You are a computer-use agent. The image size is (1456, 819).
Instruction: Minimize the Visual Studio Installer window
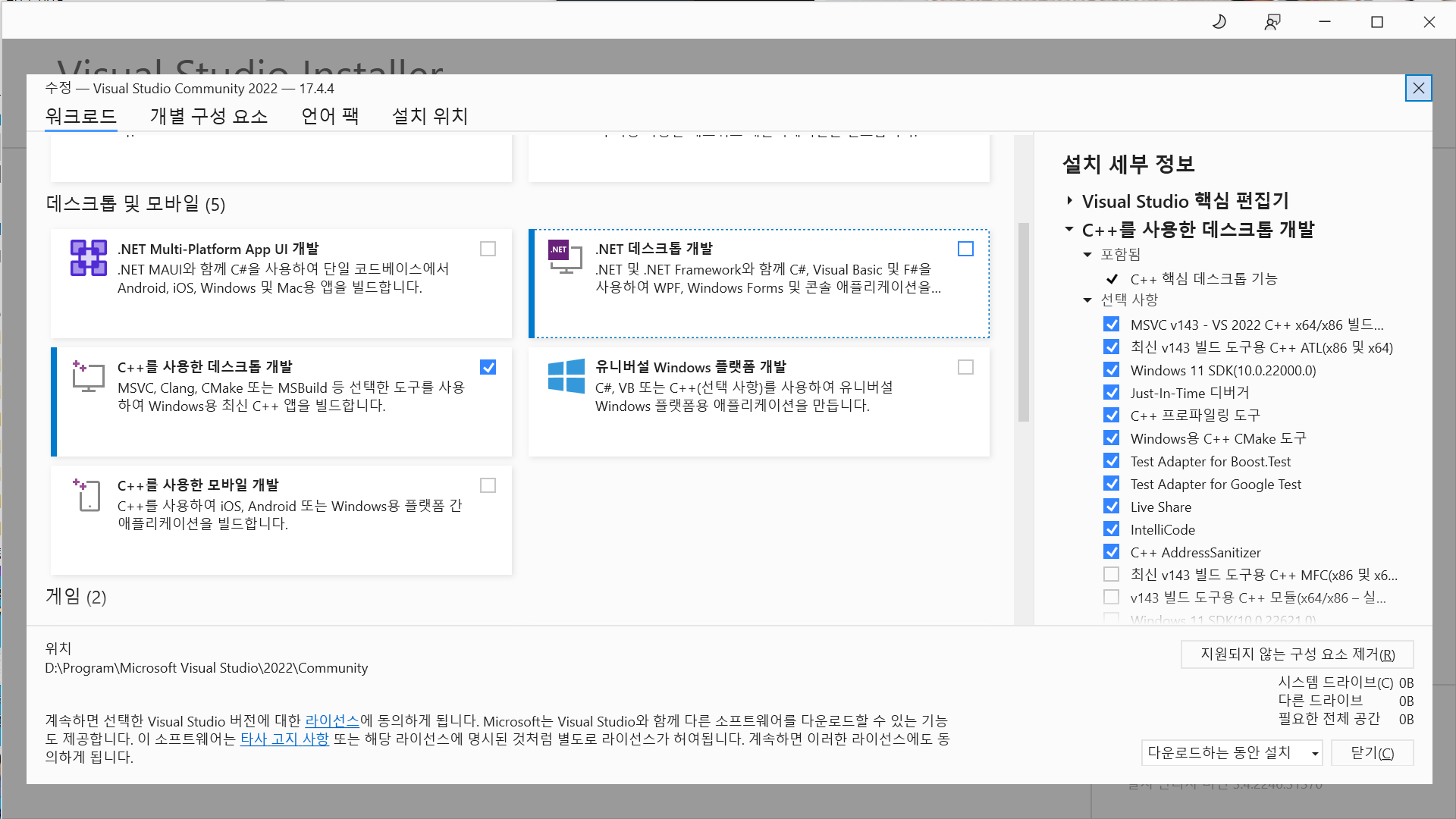[x=1325, y=22]
